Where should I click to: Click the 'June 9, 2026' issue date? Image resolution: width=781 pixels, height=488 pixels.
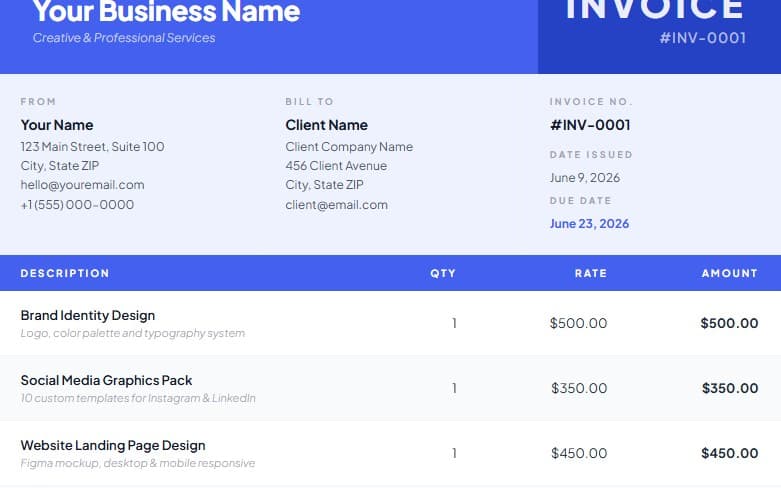point(585,178)
